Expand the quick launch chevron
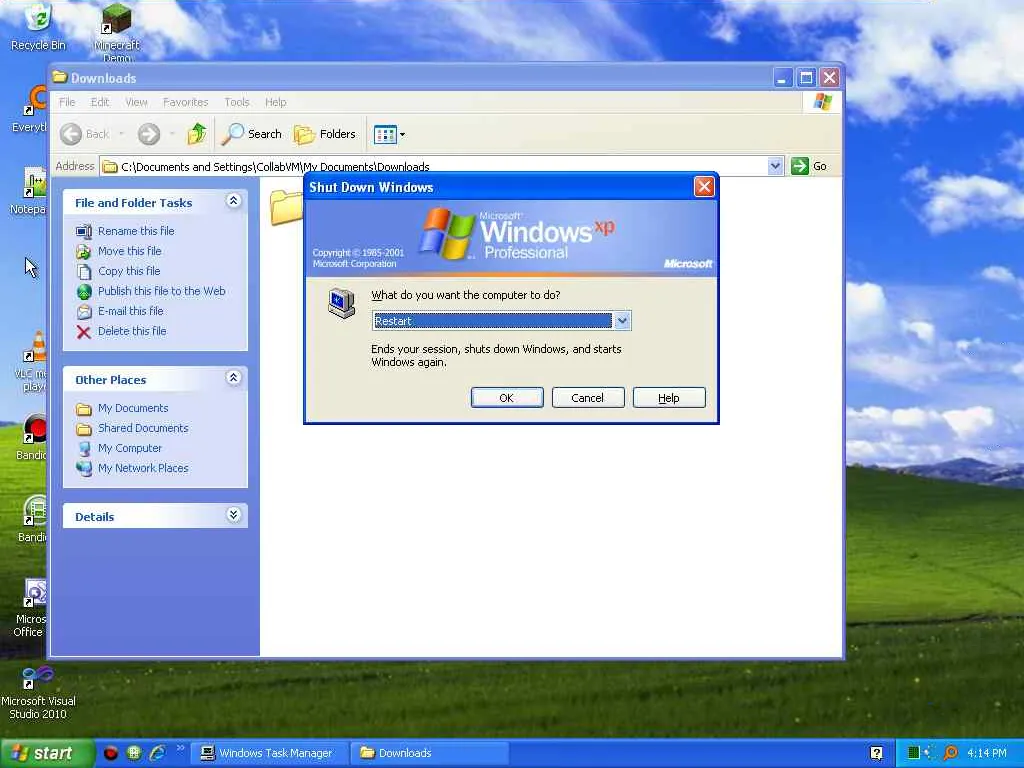The image size is (1024, 768). coord(180,748)
